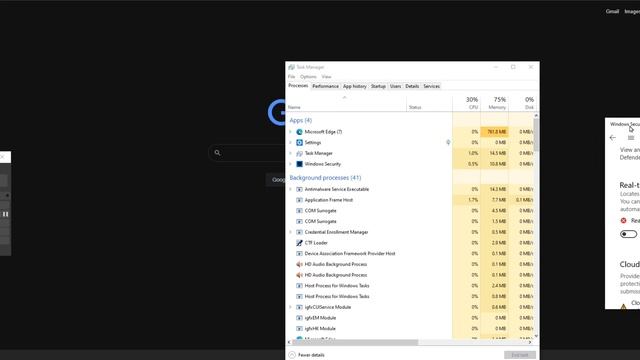Image resolution: width=640 pixels, height=360 pixels.
Task: Click the Application Frame Host icon
Action: [x=299, y=200]
